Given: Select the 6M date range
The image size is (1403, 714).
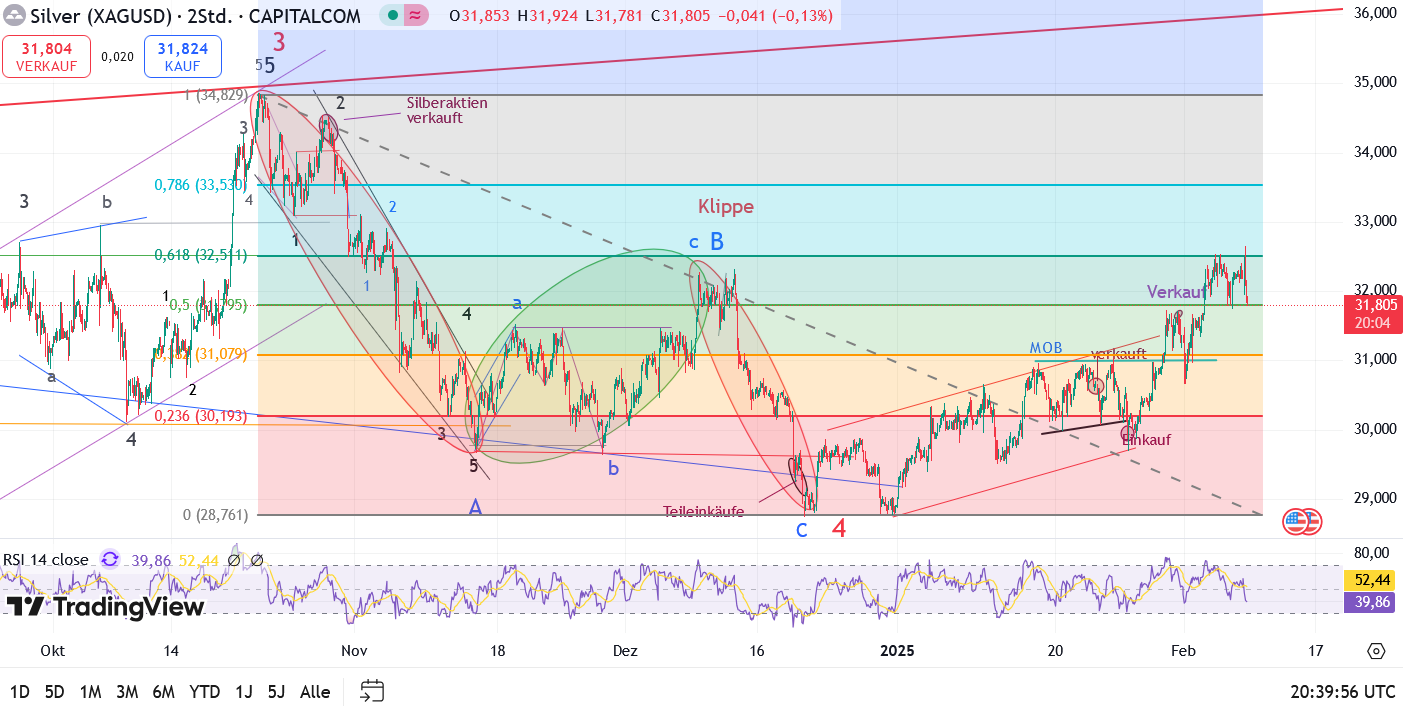Looking at the screenshot, I should [164, 692].
